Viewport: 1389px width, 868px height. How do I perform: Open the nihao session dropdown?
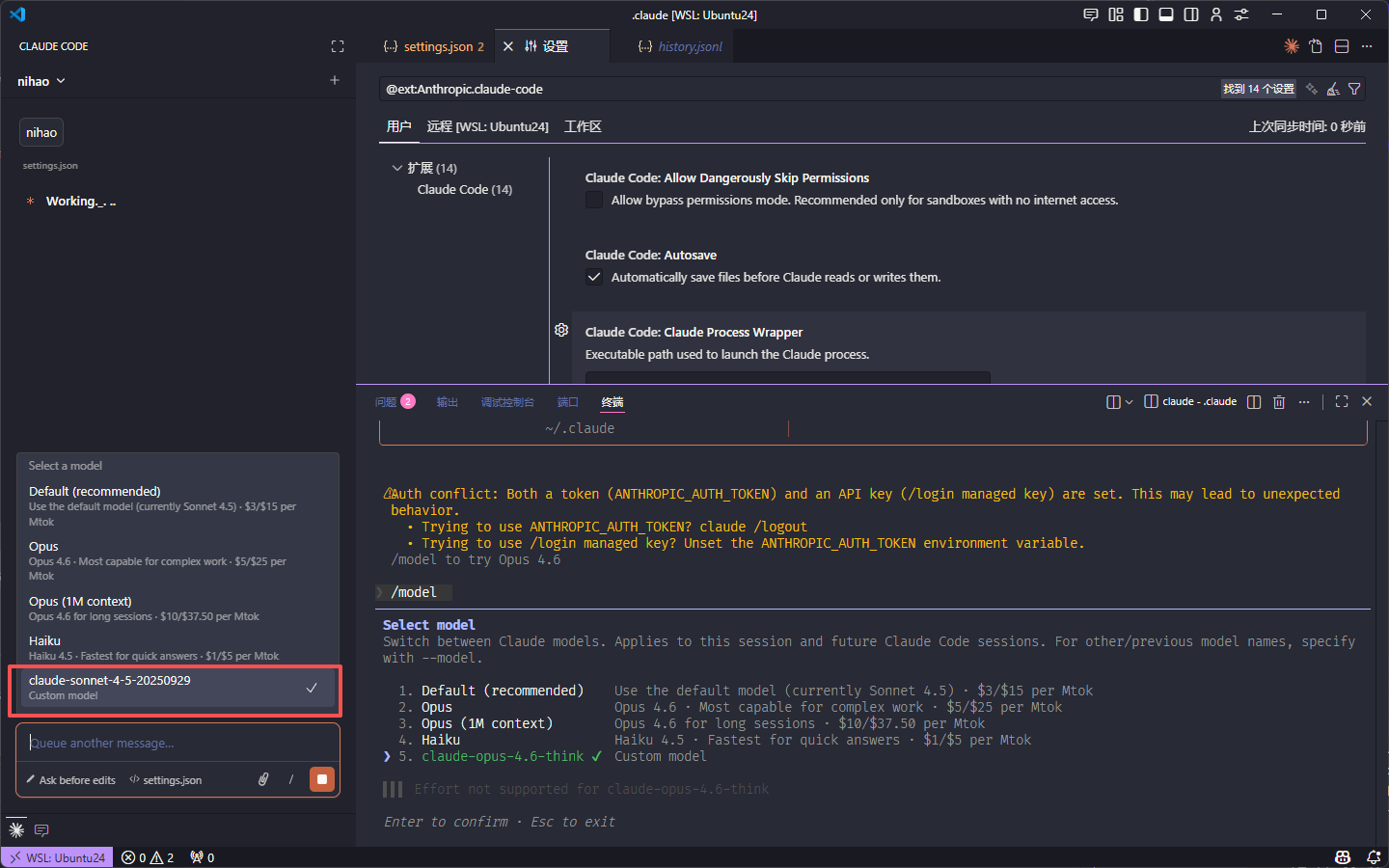coord(41,81)
